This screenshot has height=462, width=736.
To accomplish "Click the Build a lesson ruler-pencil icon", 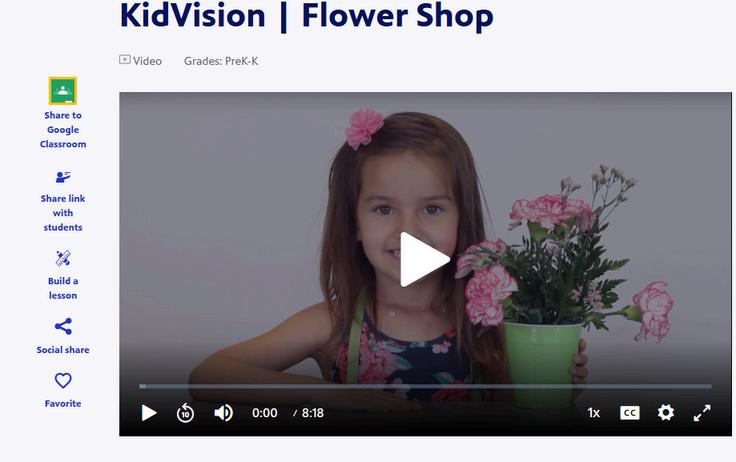I will coord(63,258).
